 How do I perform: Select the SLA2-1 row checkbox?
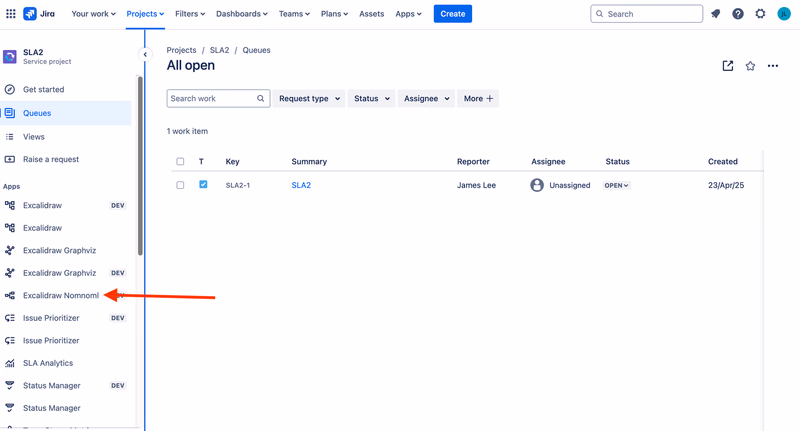point(180,185)
